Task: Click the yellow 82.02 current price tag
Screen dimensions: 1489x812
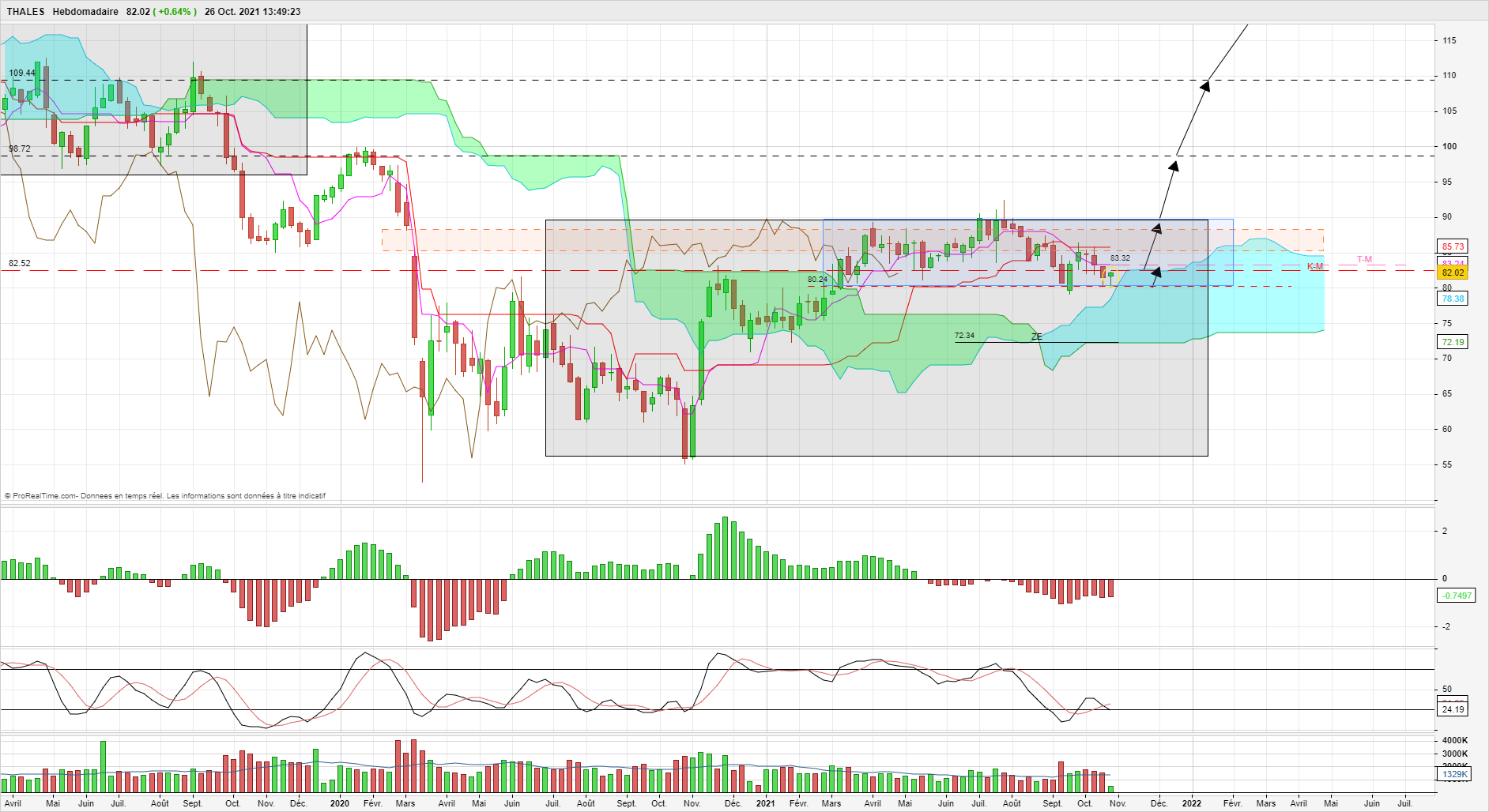Action: [1453, 273]
